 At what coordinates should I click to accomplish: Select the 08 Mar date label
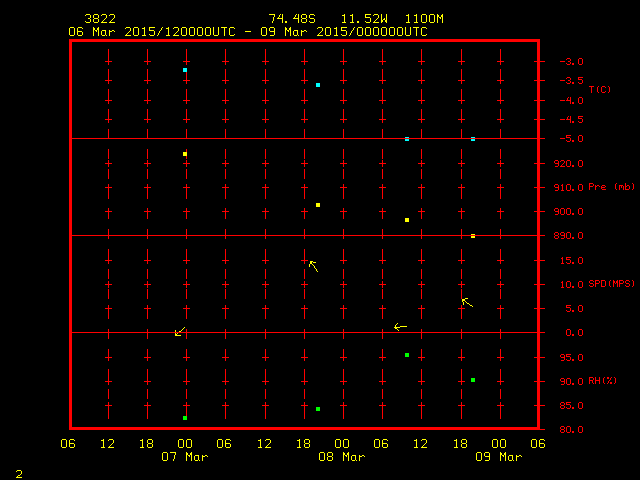tap(342, 457)
